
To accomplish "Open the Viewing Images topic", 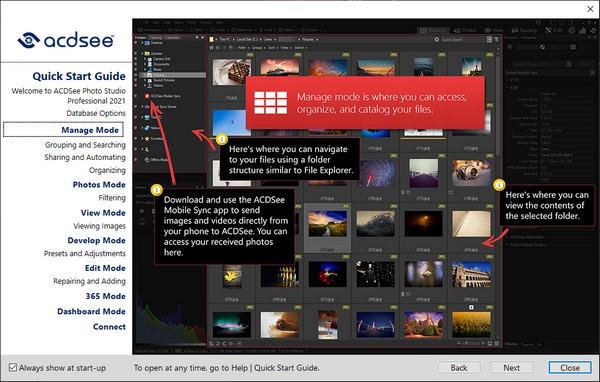I will pos(99,226).
